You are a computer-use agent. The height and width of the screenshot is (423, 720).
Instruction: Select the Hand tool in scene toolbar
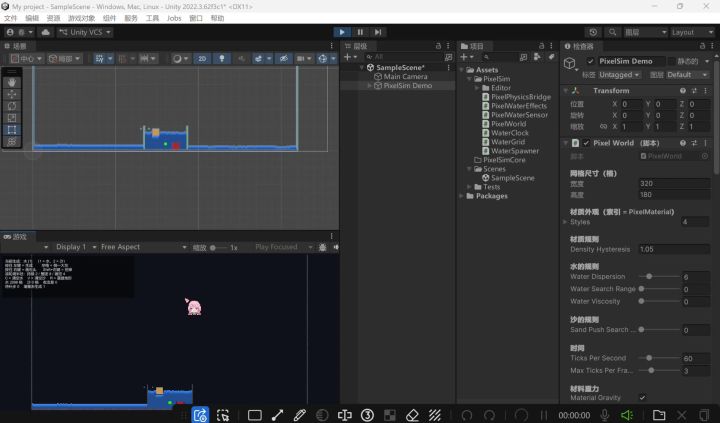(x=12, y=82)
